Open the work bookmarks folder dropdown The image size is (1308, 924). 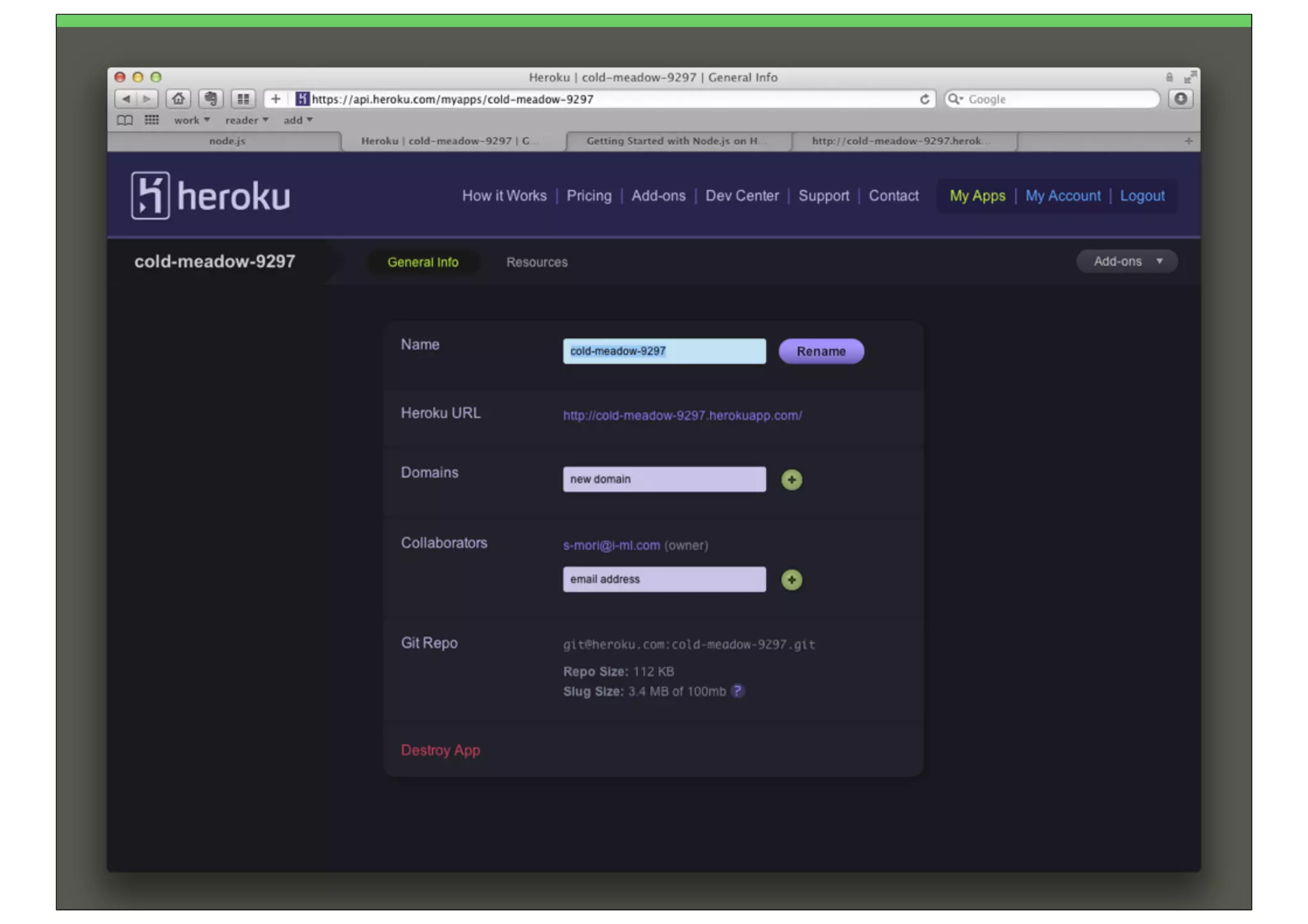click(192, 120)
